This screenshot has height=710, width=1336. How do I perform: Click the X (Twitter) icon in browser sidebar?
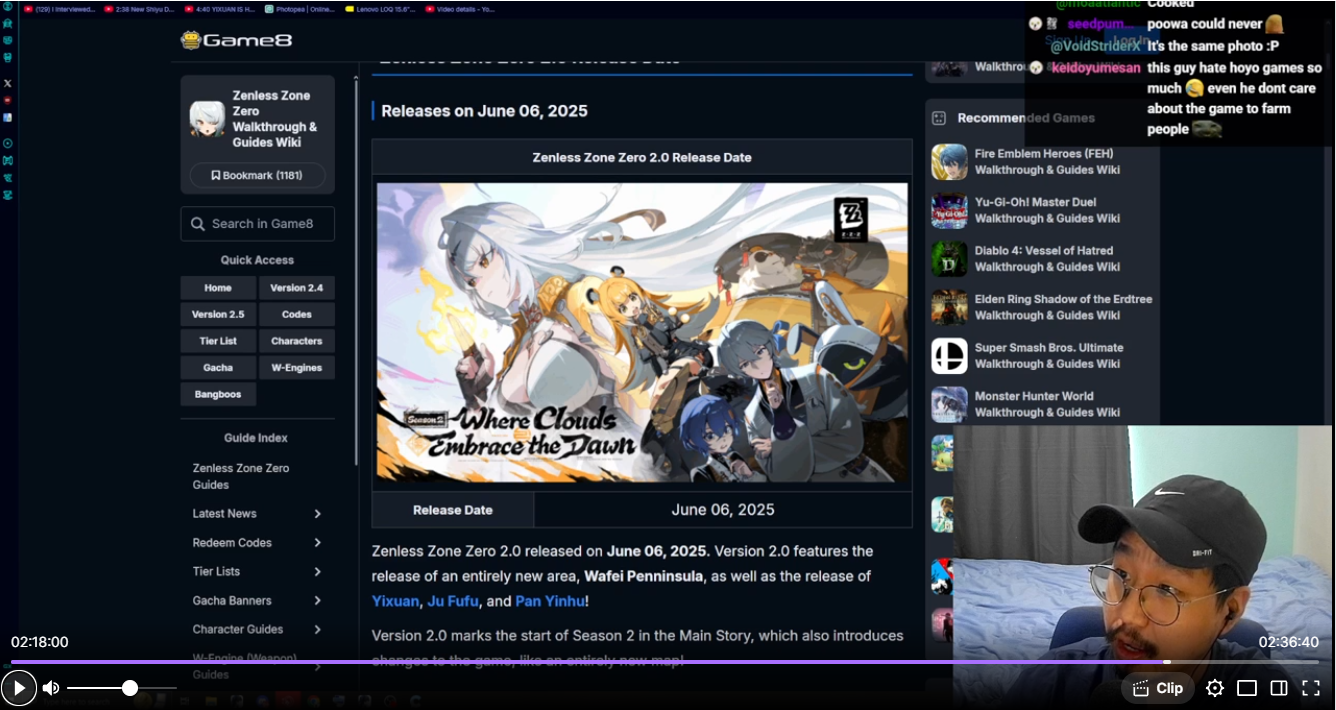(x=8, y=83)
